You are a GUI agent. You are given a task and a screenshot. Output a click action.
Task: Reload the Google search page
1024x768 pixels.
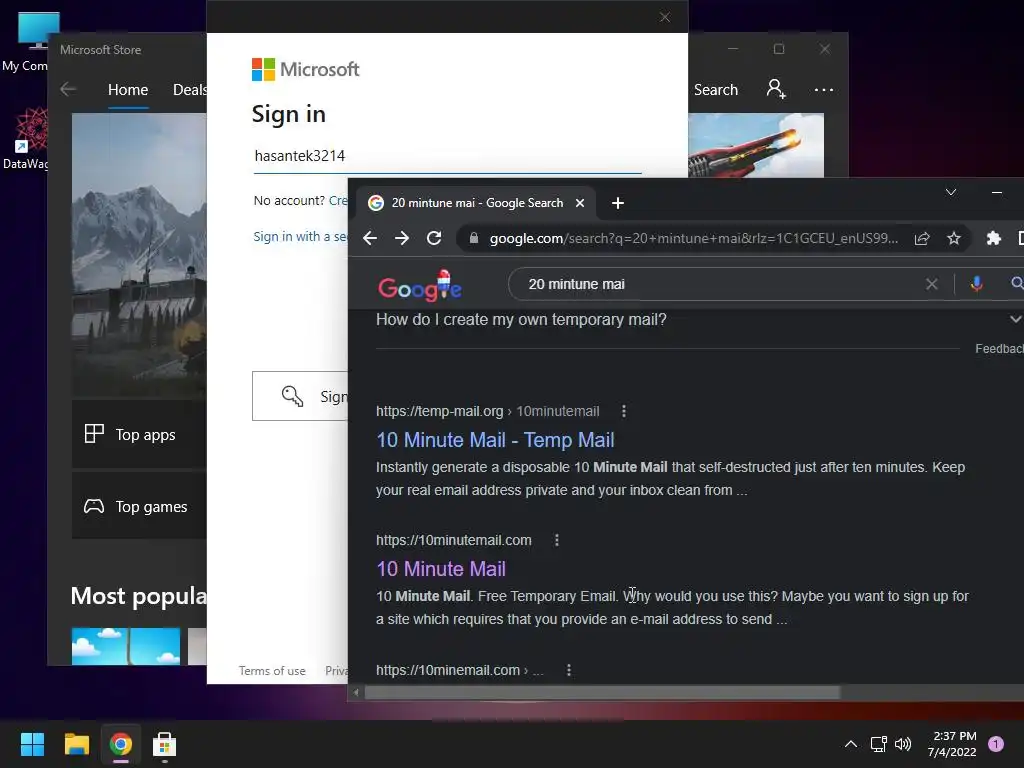point(434,238)
